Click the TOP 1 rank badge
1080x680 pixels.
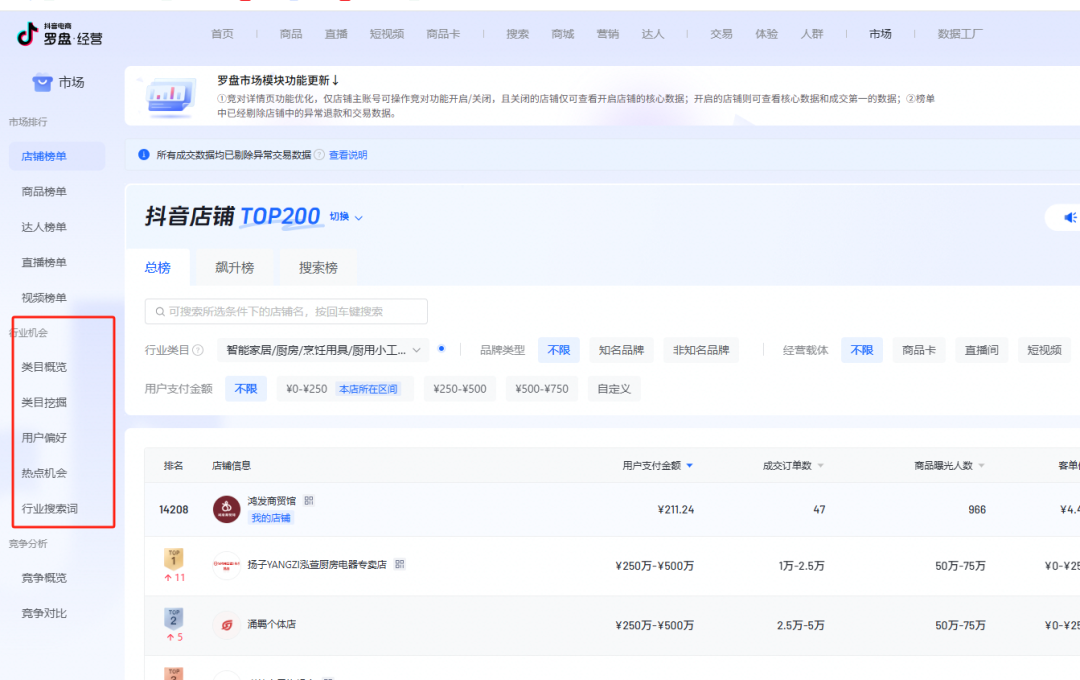[x=174, y=558]
